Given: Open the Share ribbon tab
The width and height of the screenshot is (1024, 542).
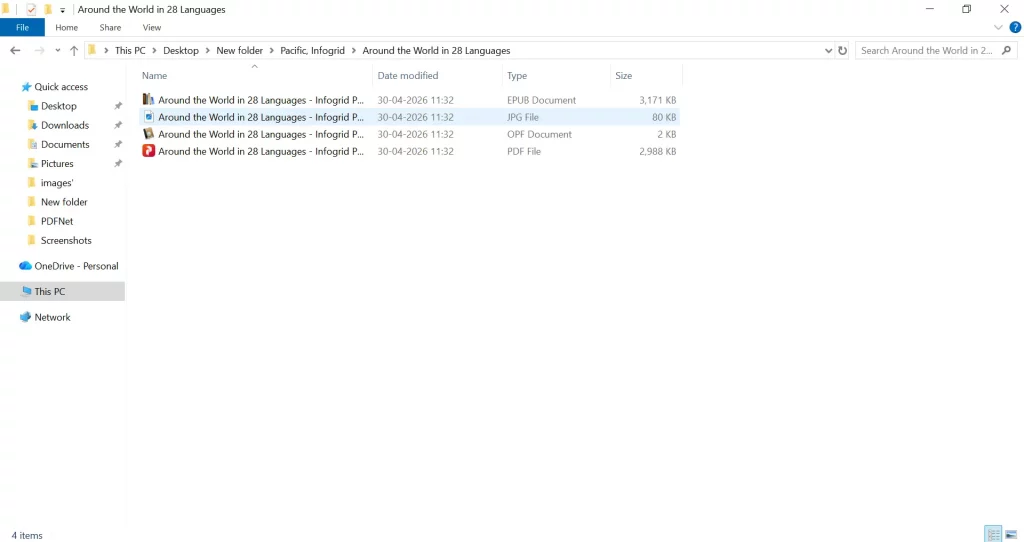Looking at the screenshot, I should pos(110,27).
